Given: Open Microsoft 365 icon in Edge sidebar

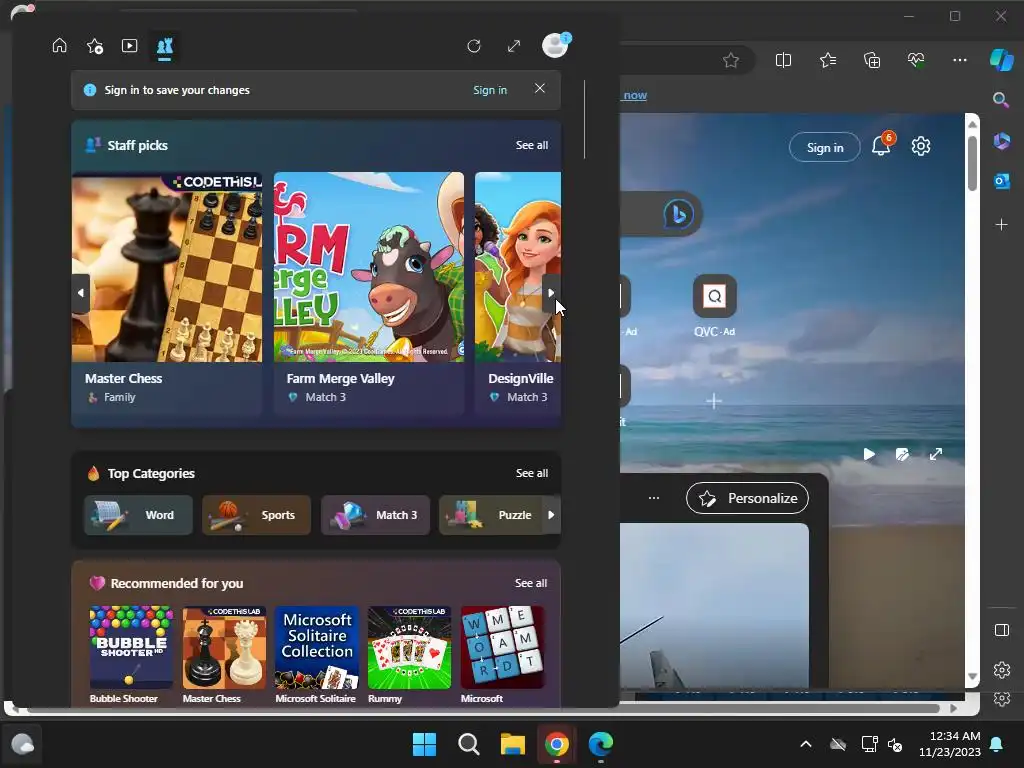Looking at the screenshot, I should [1001, 140].
